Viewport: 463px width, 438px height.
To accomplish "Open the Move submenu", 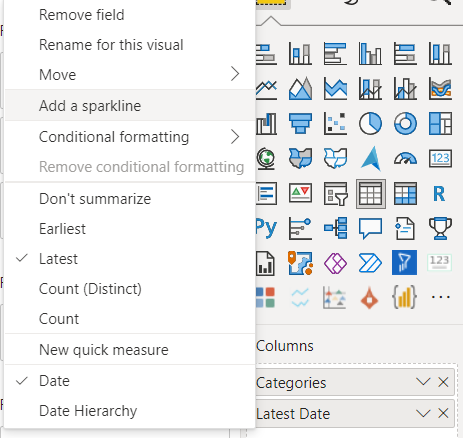I will [x=130, y=75].
